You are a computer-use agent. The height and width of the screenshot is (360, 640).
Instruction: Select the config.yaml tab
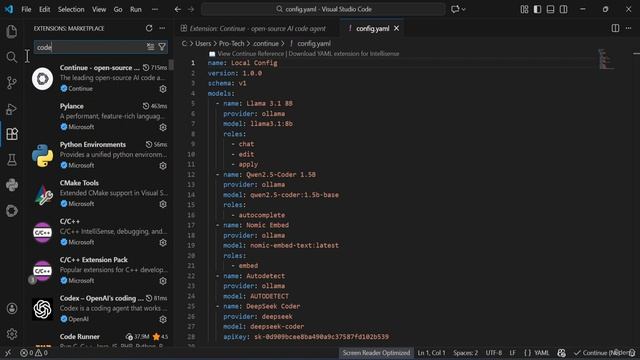(372, 28)
